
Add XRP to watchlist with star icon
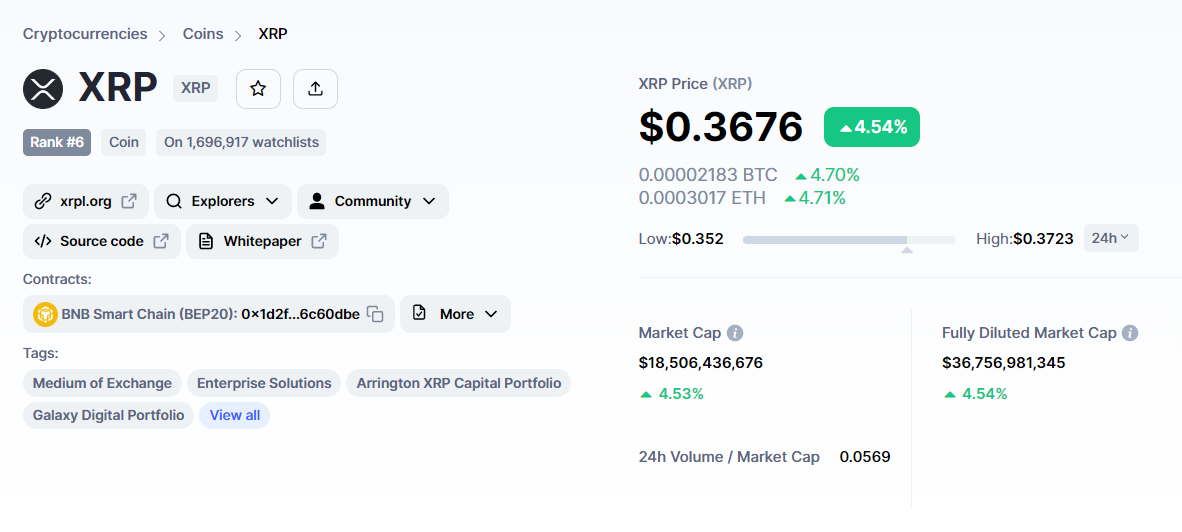pyautogui.click(x=258, y=89)
